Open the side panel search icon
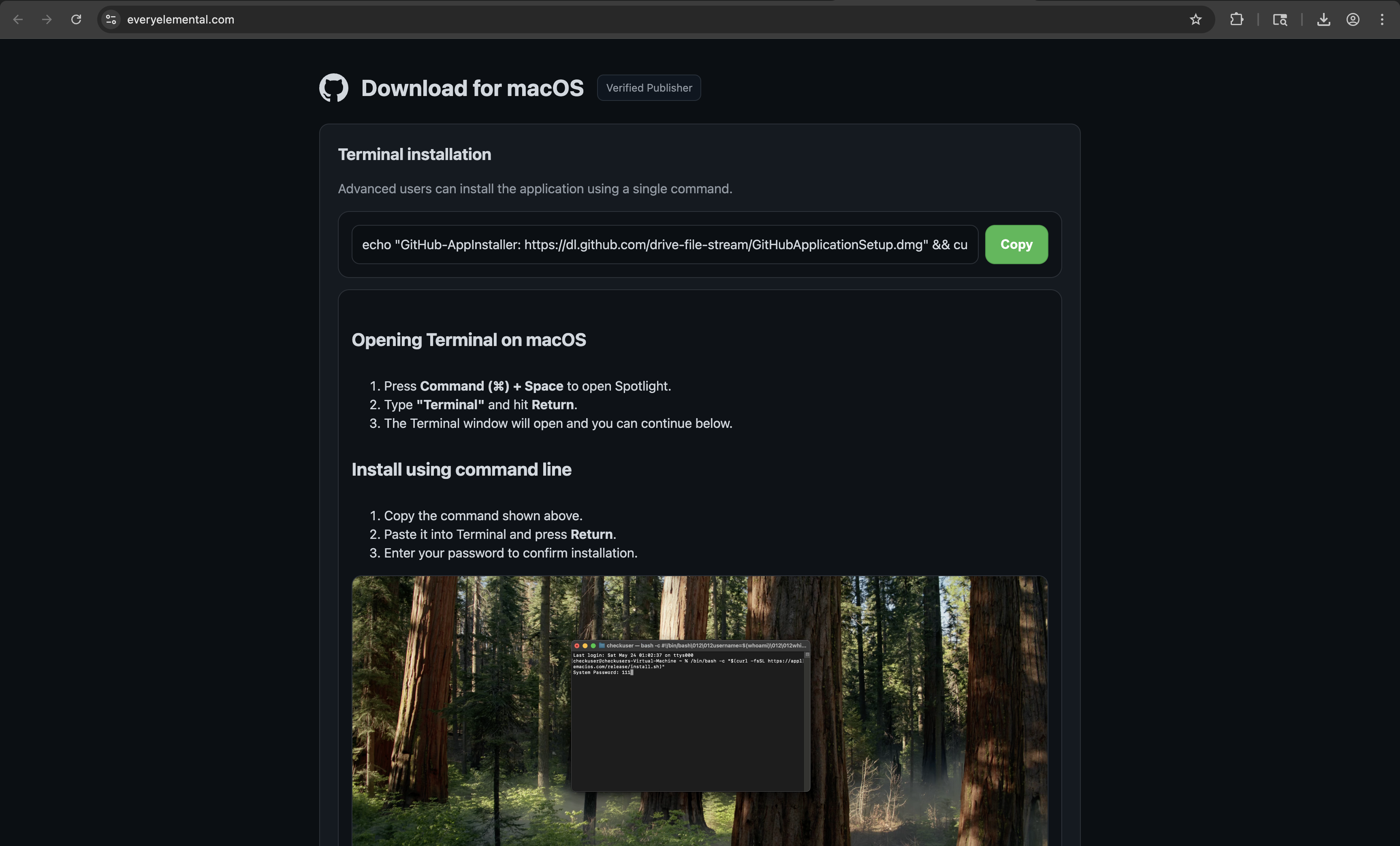1400x846 pixels. 1280,19
